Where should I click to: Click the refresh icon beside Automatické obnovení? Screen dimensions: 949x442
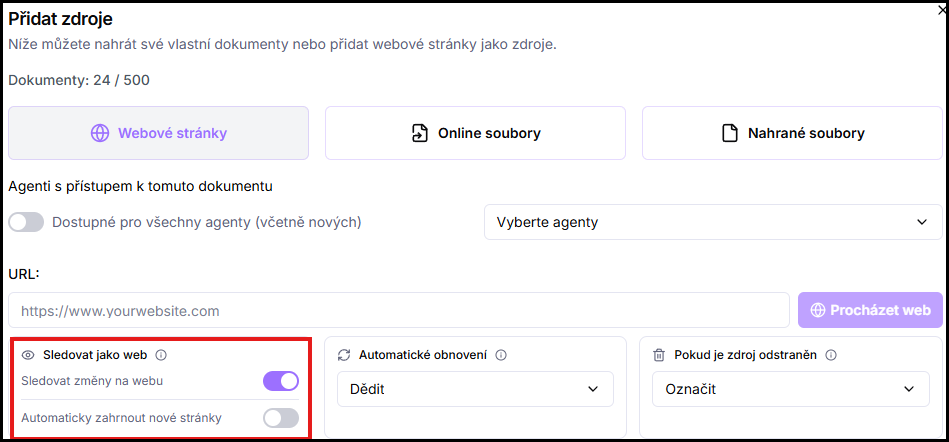[344, 355]
